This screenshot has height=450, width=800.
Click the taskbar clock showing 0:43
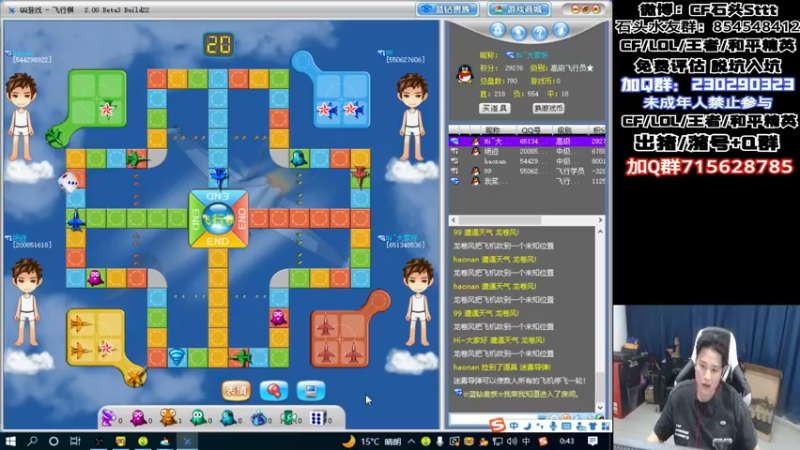[566, 441]
